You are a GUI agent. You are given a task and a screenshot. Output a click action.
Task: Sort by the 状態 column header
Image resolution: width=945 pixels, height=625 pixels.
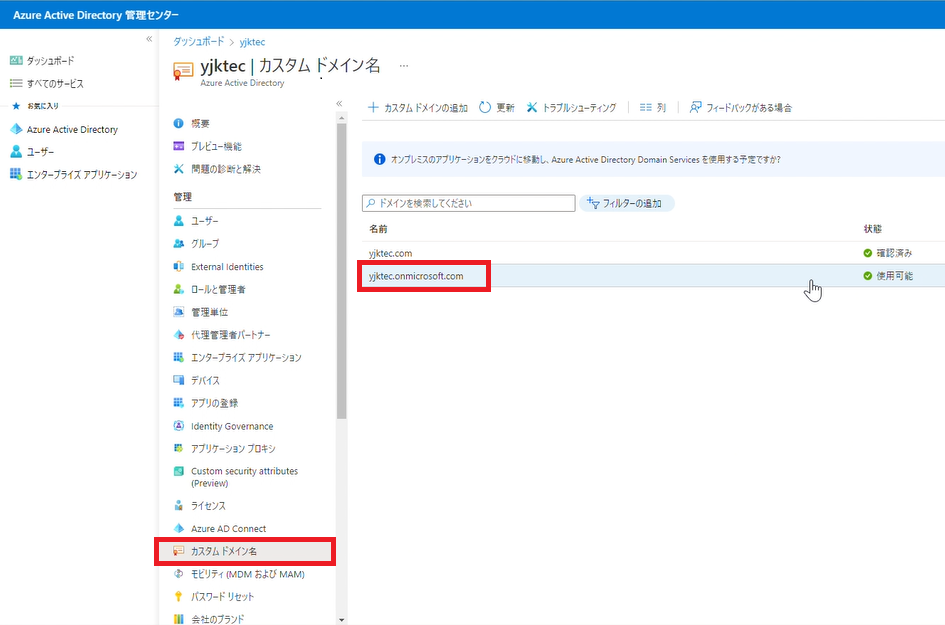(872, 229)
